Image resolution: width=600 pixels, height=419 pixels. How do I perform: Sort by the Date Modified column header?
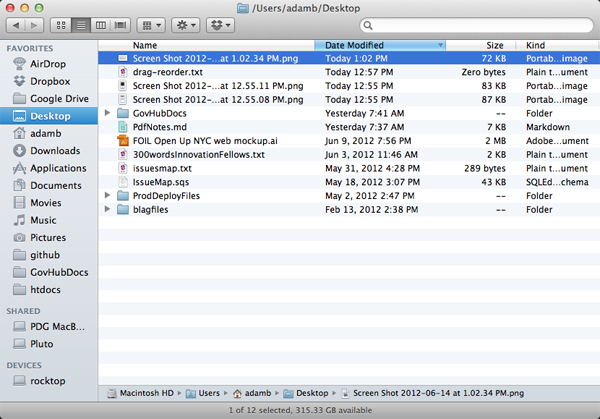380,45
